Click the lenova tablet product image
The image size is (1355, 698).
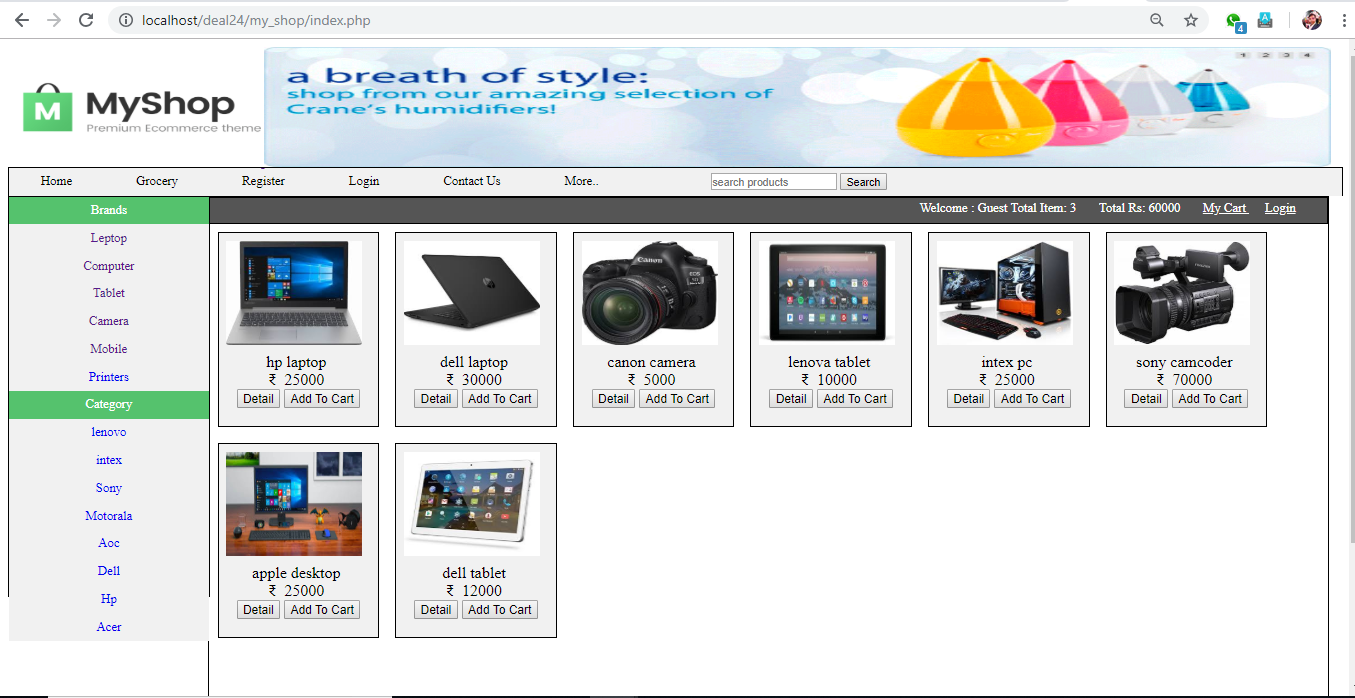tap(827, 293)
